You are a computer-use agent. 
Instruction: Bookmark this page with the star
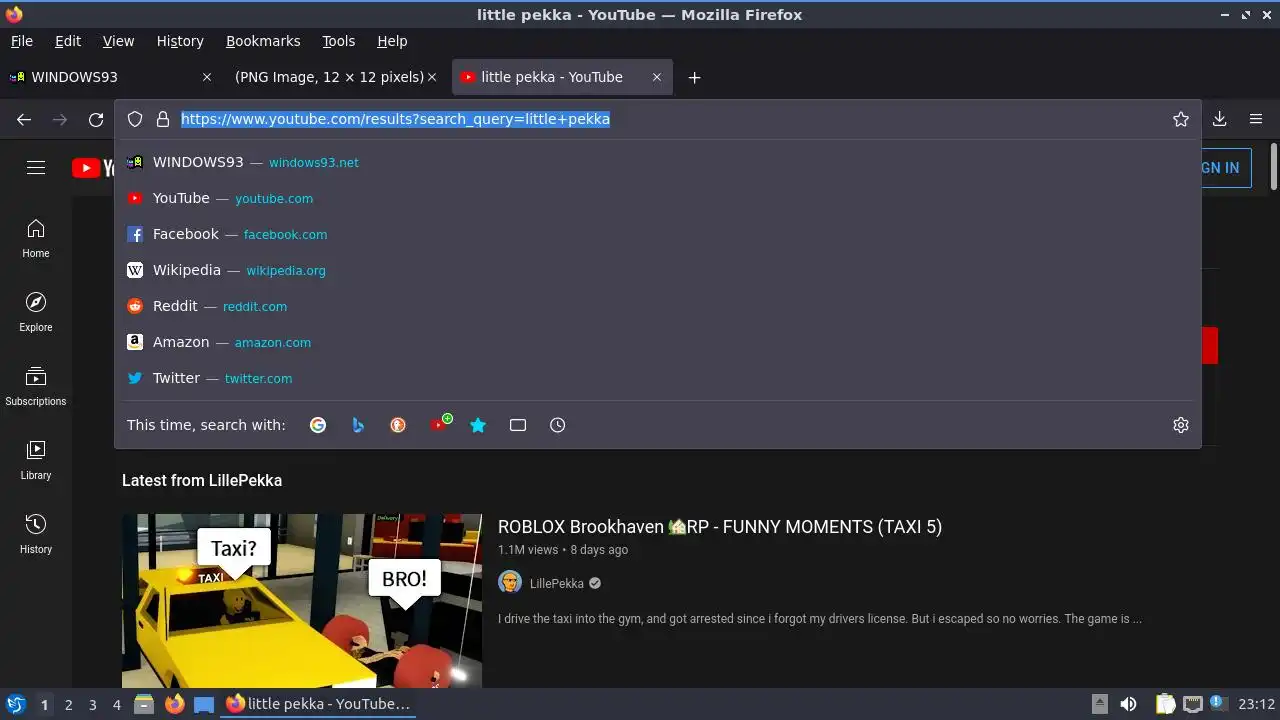[x=1181, y=119]
